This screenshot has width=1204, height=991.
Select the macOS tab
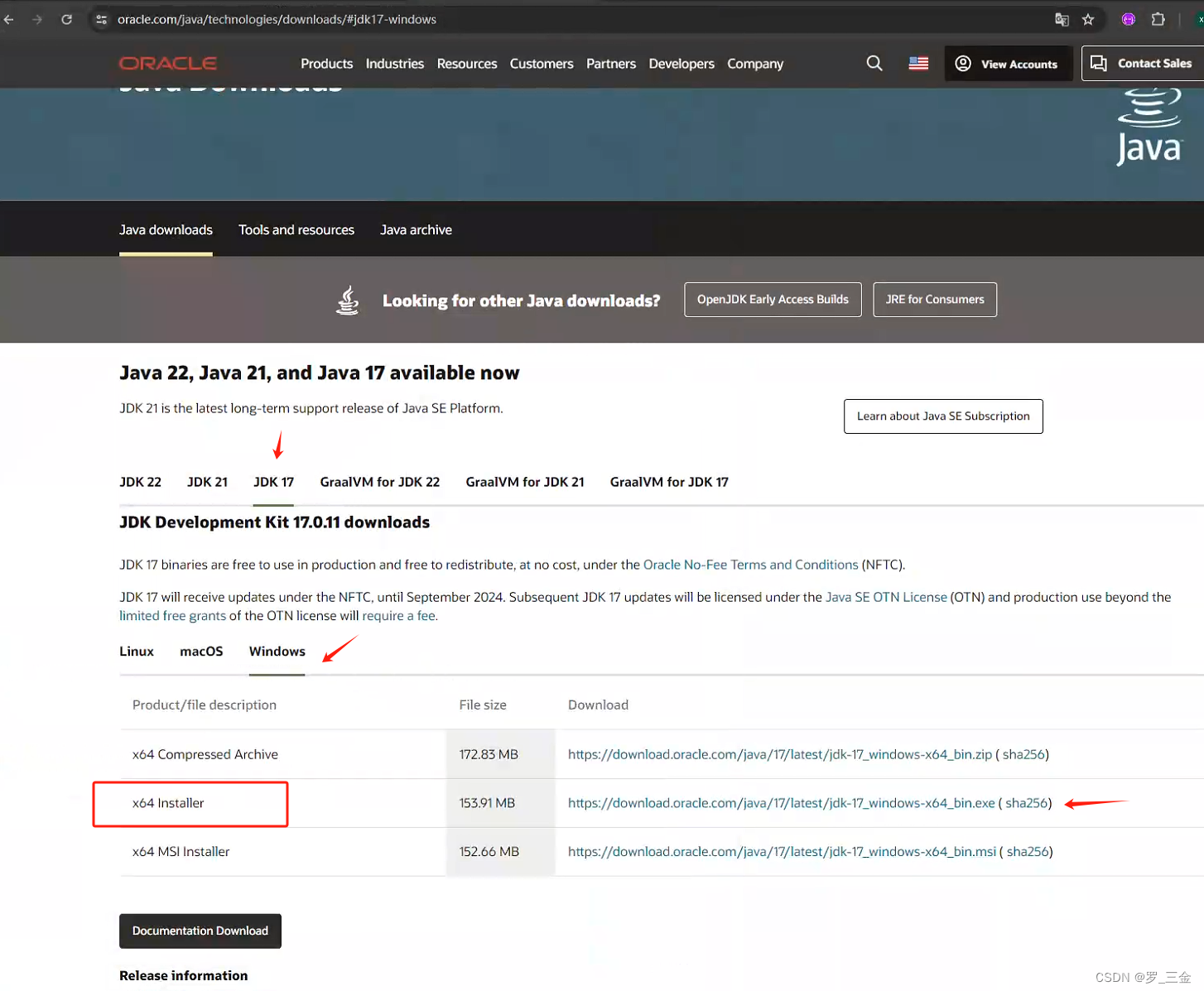click(x=201, y=652)
